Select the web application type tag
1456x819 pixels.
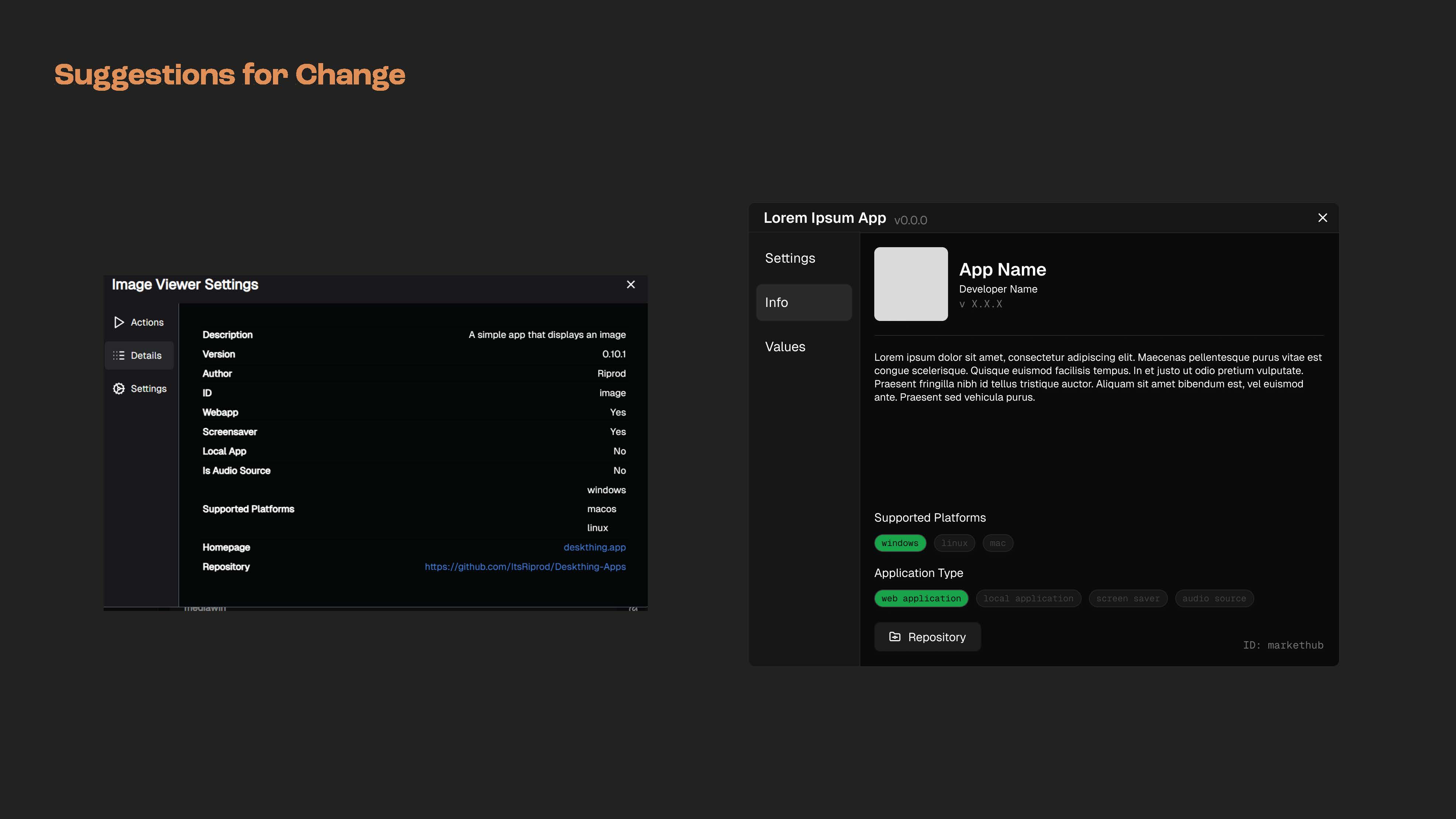pyautogui.click(x=921, y=598)
